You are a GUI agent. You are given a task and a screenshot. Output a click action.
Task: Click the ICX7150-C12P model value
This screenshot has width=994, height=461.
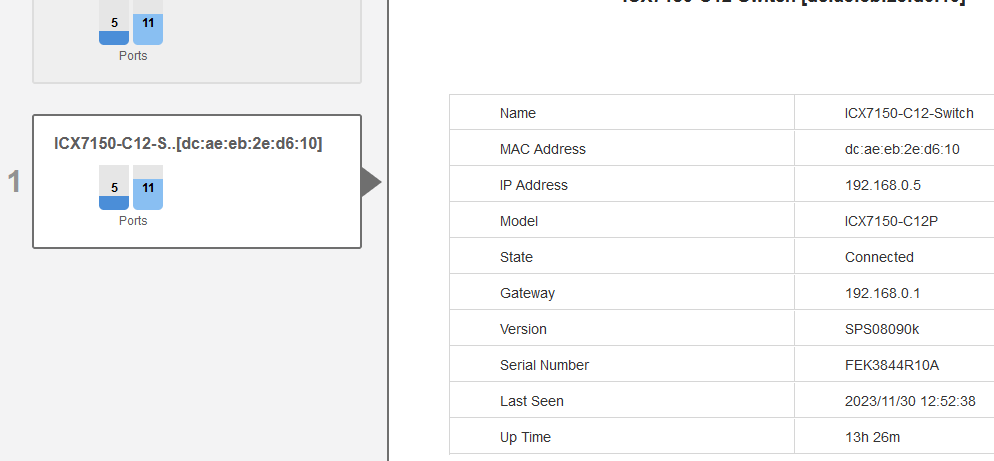click(891, 221)
